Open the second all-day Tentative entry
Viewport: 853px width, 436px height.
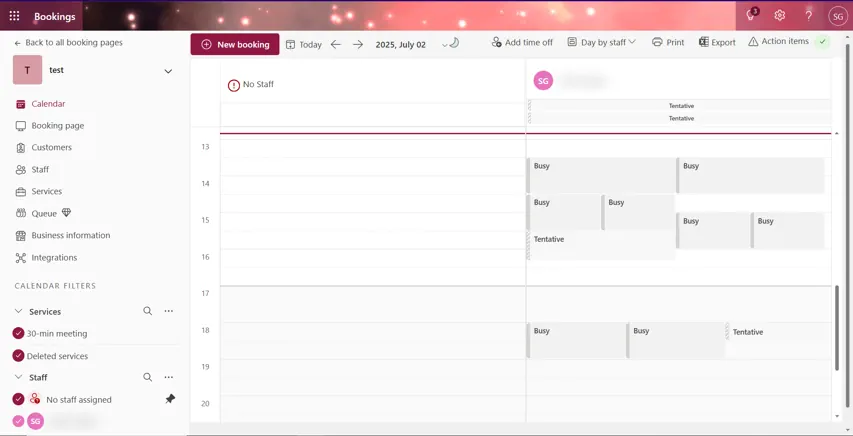pos(679,118)
